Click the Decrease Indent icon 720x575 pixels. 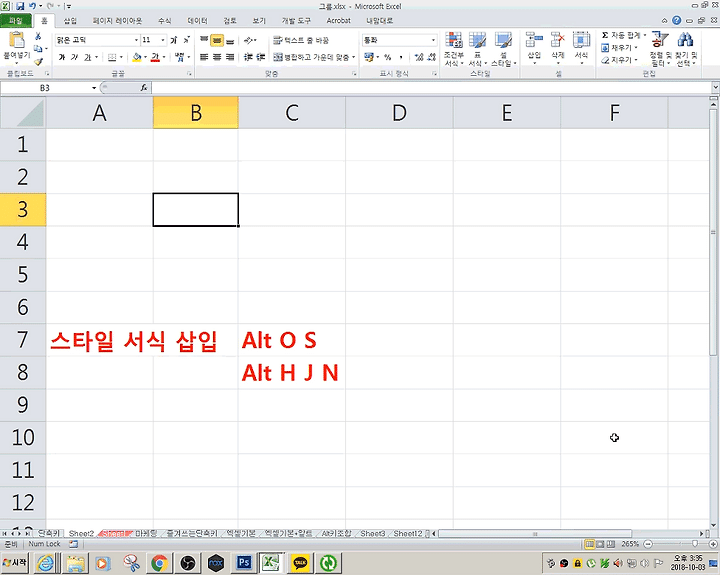tap(248, 57)
